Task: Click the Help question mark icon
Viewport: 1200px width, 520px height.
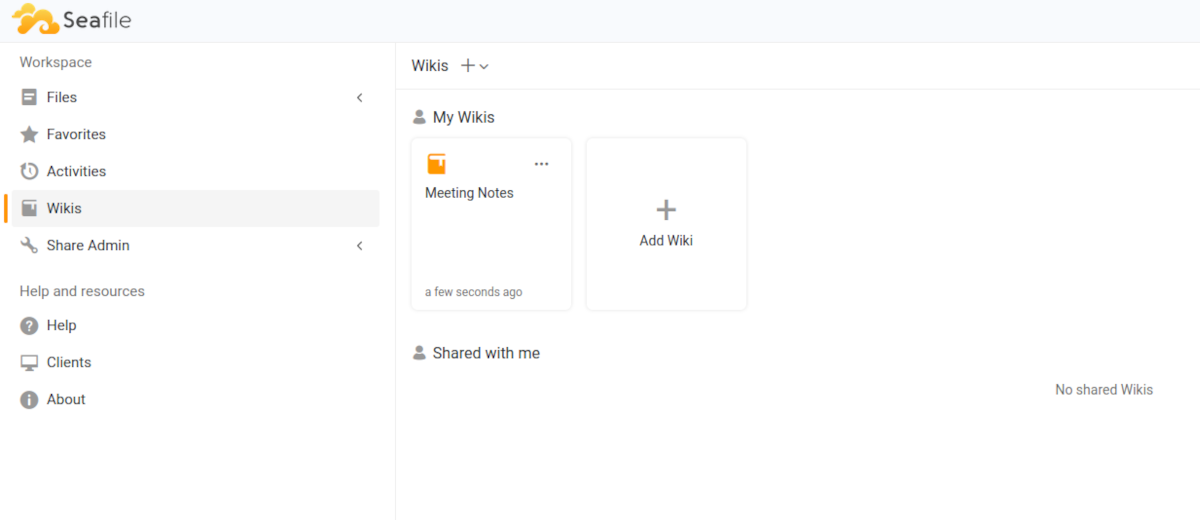Action: 29,325
